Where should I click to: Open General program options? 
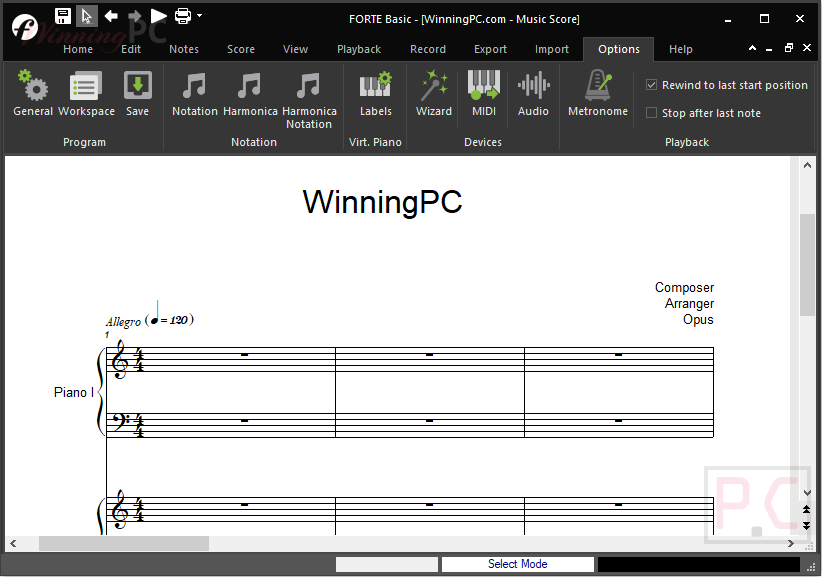pos(33,93)
